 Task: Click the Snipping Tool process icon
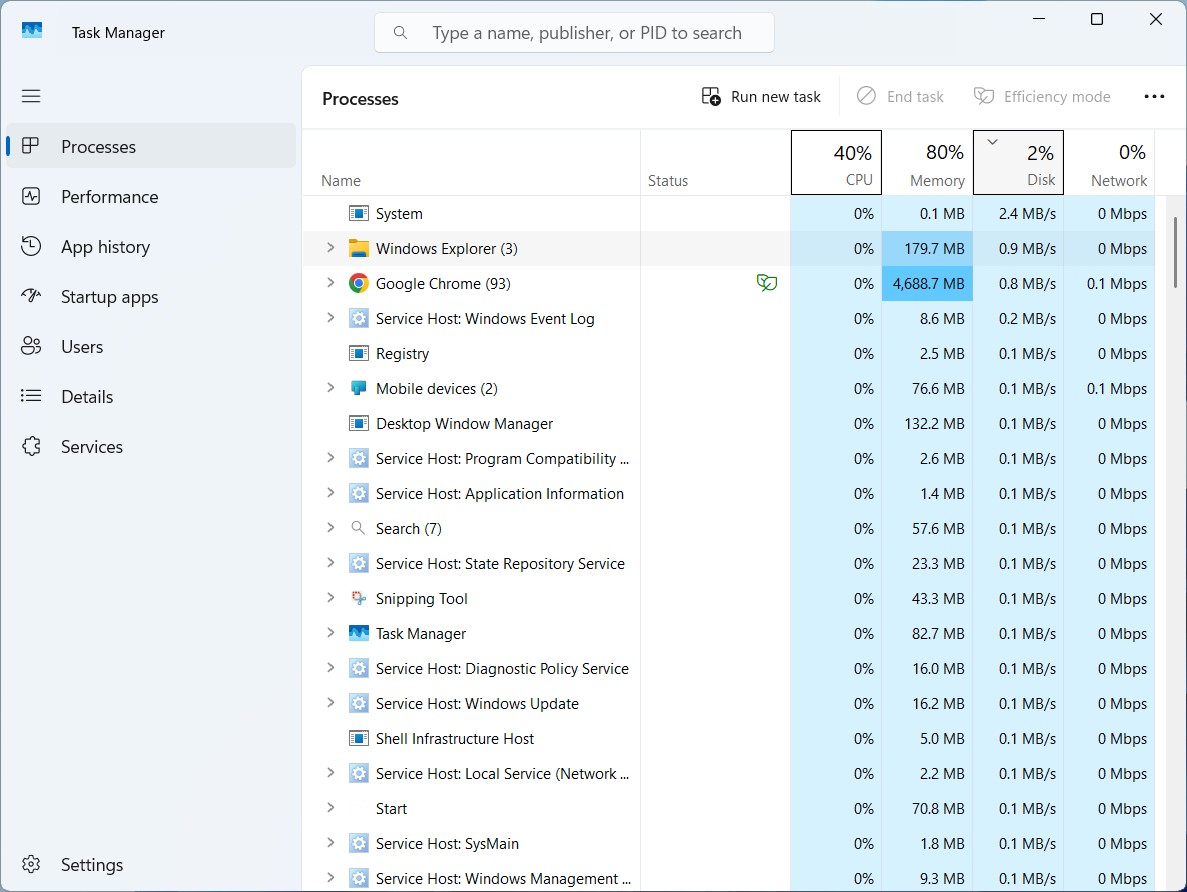[359, 599]
